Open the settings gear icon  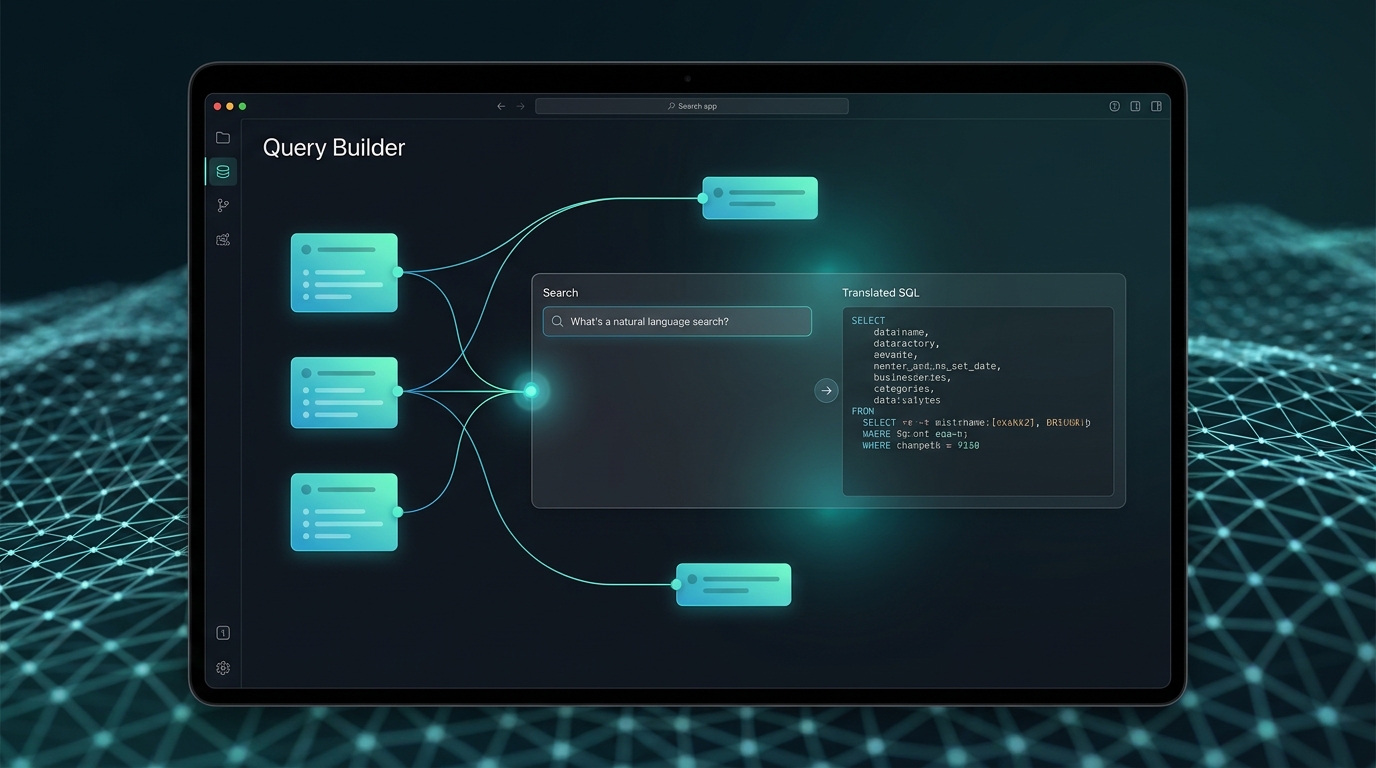tap(223, 668)
